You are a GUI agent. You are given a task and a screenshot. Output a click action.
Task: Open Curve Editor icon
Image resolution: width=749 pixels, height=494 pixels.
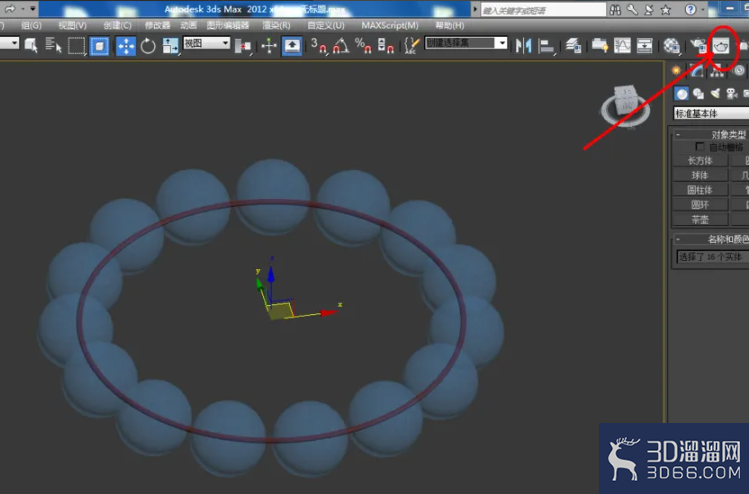[622, 46]
